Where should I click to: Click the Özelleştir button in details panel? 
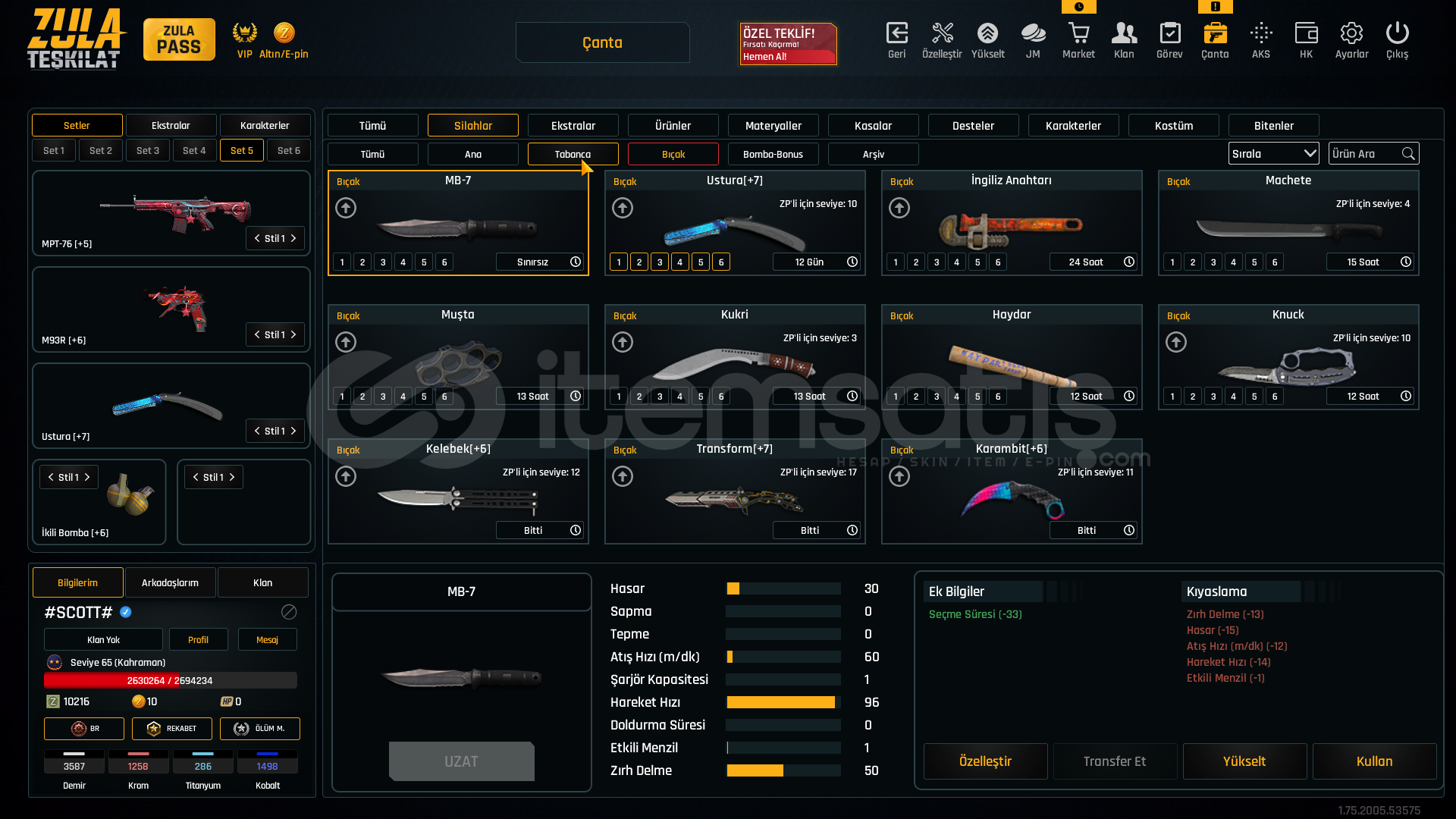click(985, 761)
